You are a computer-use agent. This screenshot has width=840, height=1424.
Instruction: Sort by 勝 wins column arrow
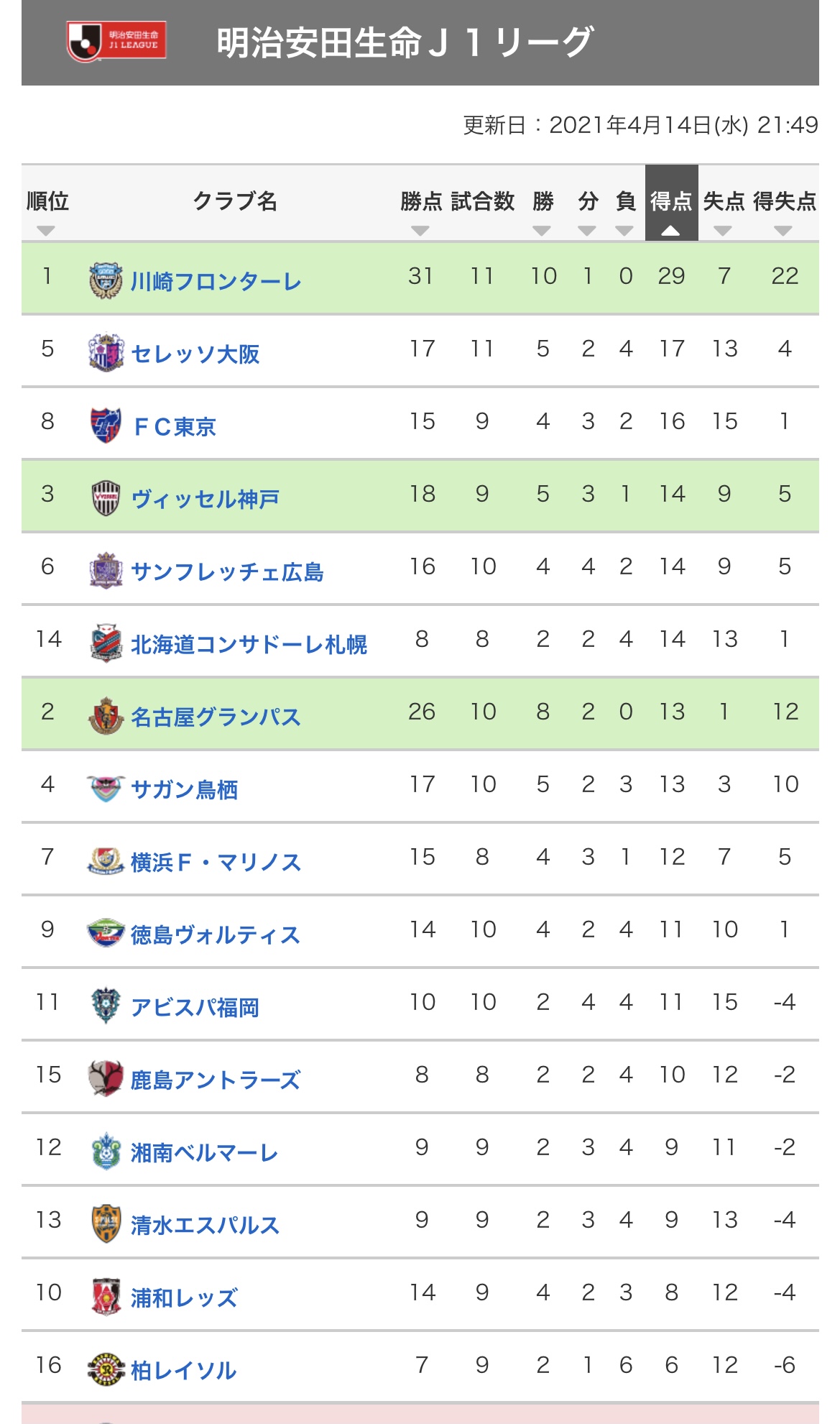tap(542, 231)
